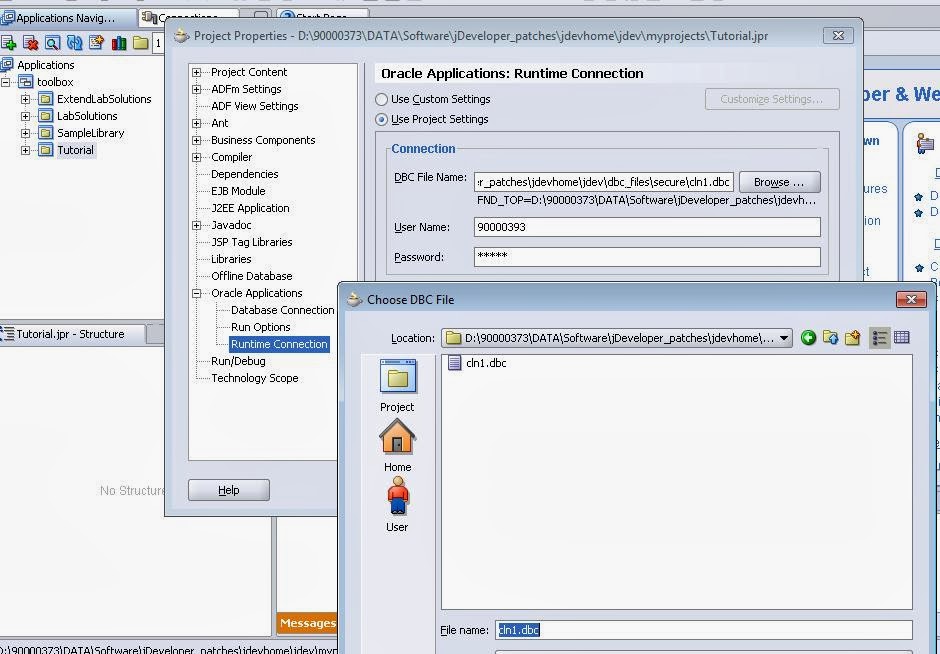Select Run/Debug in properties tree
Image resolution: width=940 pixels, height=654 pixels.
(238, 361)
